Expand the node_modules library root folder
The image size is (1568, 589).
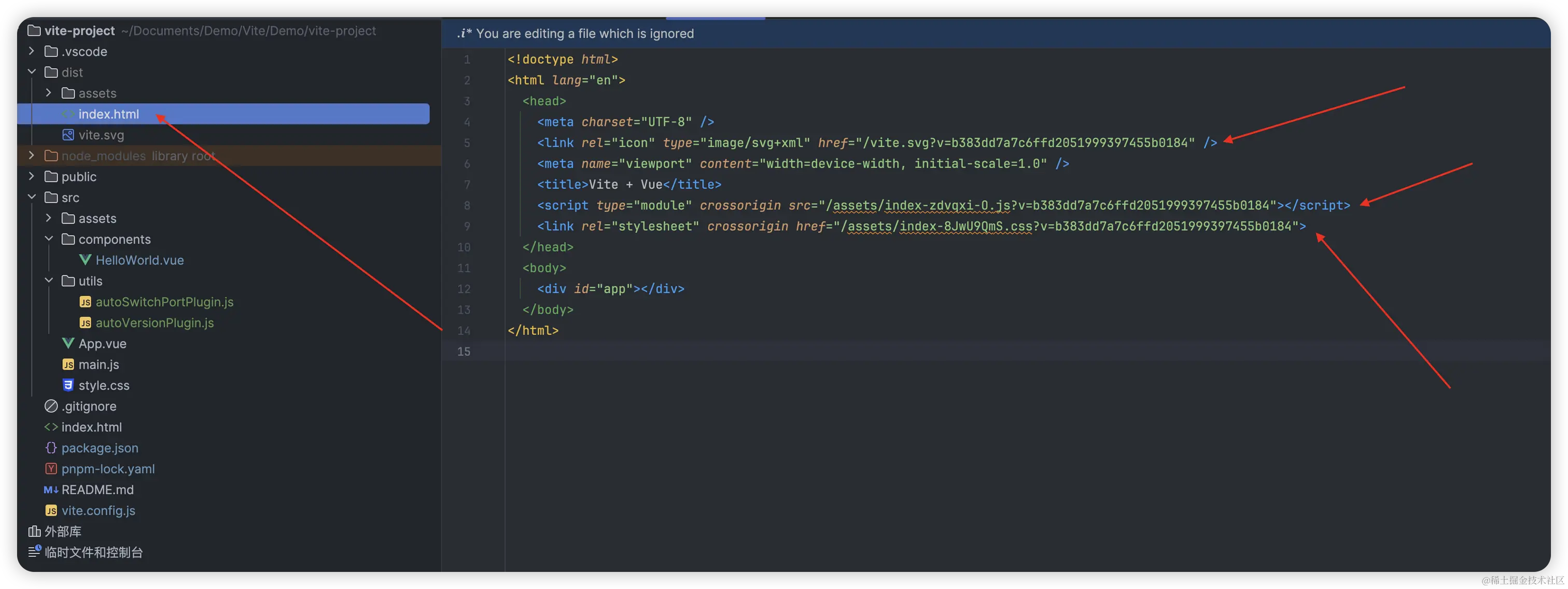[x=32, y=156]
